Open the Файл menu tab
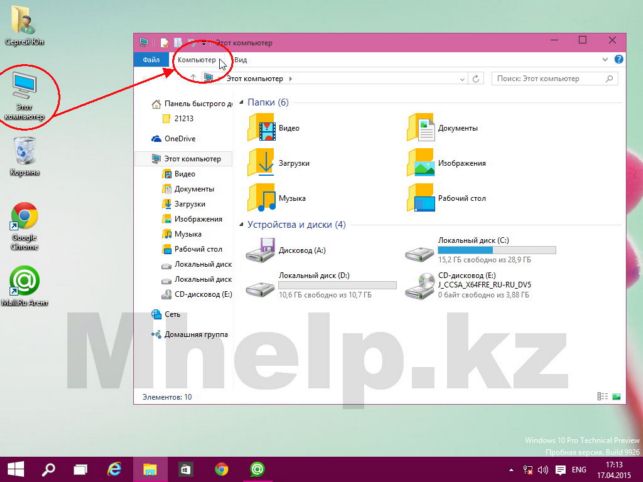The height and width of the screenshot is (482, 643). coord(151,60)
